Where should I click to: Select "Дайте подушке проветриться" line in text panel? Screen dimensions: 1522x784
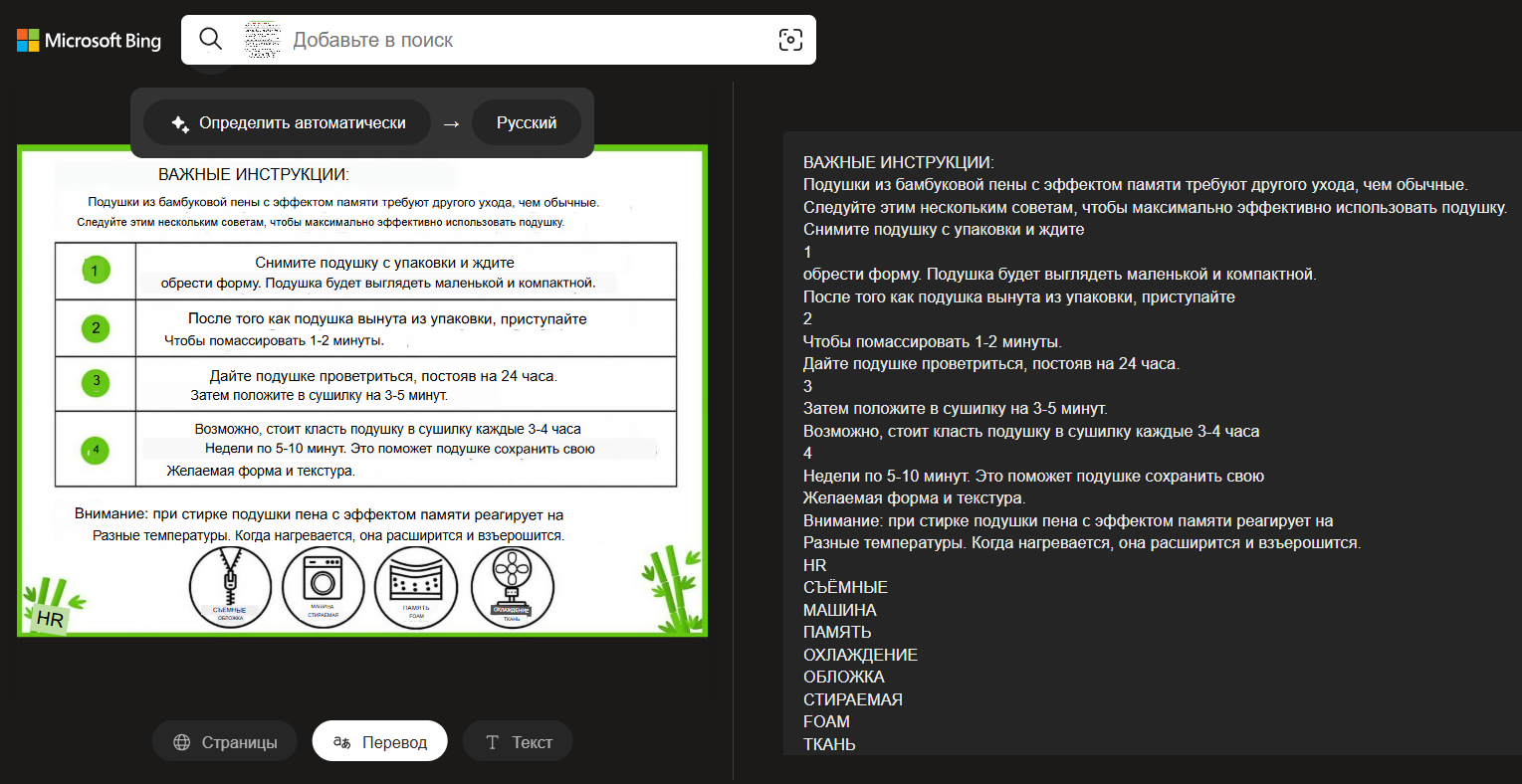coord(991,364)
